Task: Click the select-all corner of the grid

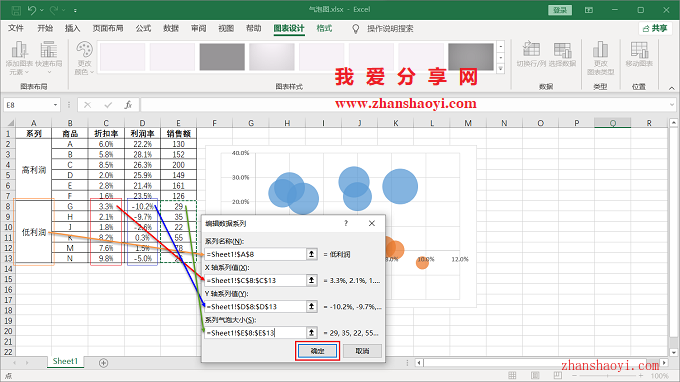Action: [x=9, y=123]
